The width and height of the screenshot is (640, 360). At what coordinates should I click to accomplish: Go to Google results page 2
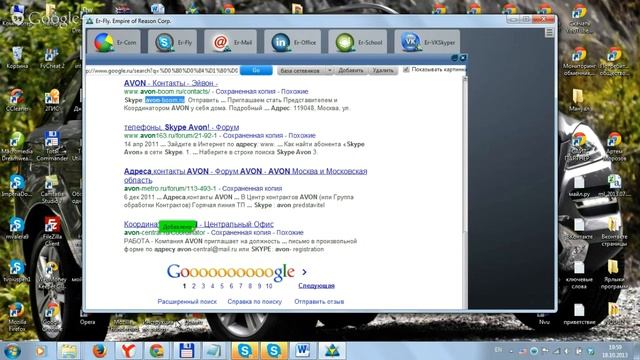click(194, 286)
